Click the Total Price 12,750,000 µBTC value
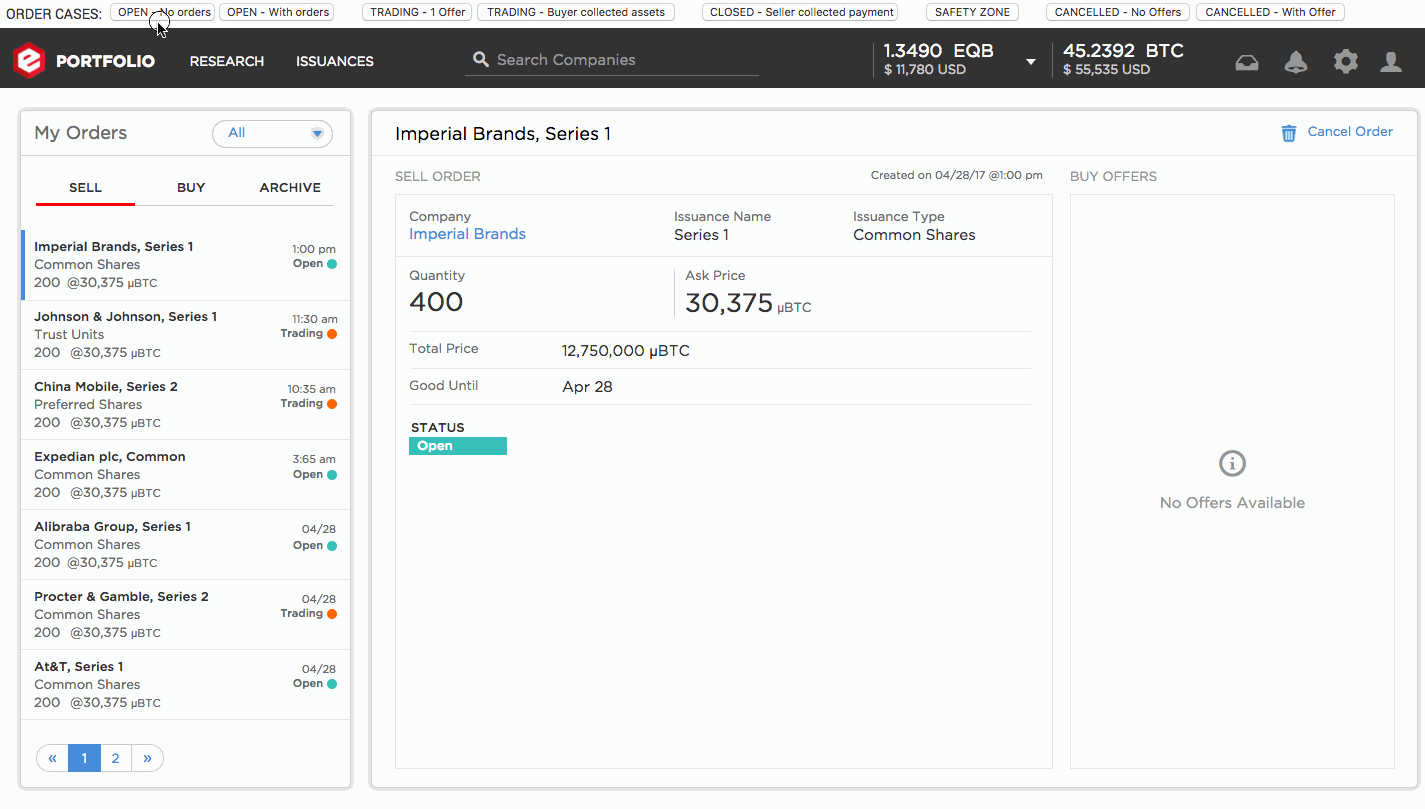Screen dimensions: 1425x809 point(626,351)
